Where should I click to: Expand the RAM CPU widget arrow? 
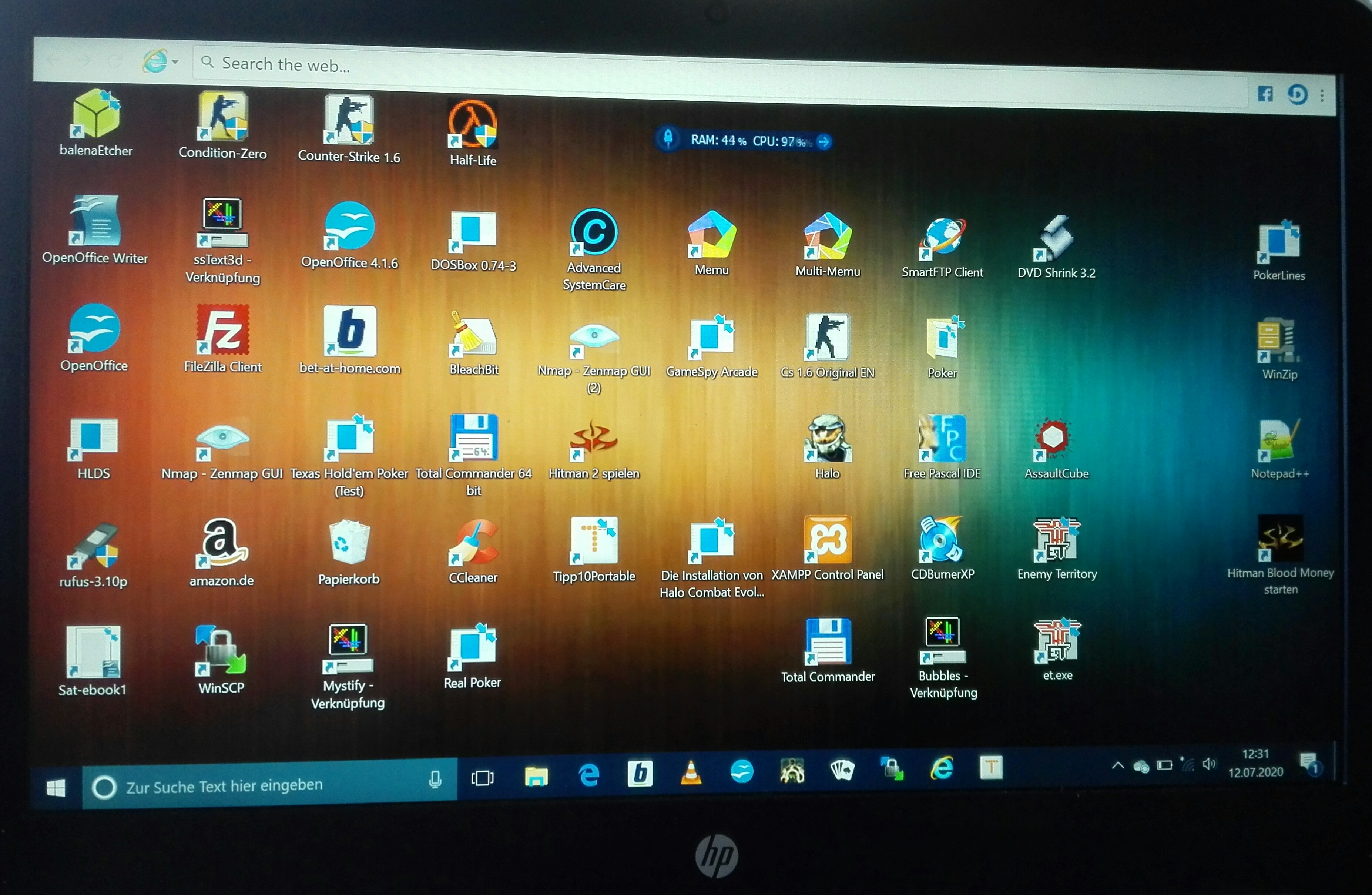[x=824, y=141]
